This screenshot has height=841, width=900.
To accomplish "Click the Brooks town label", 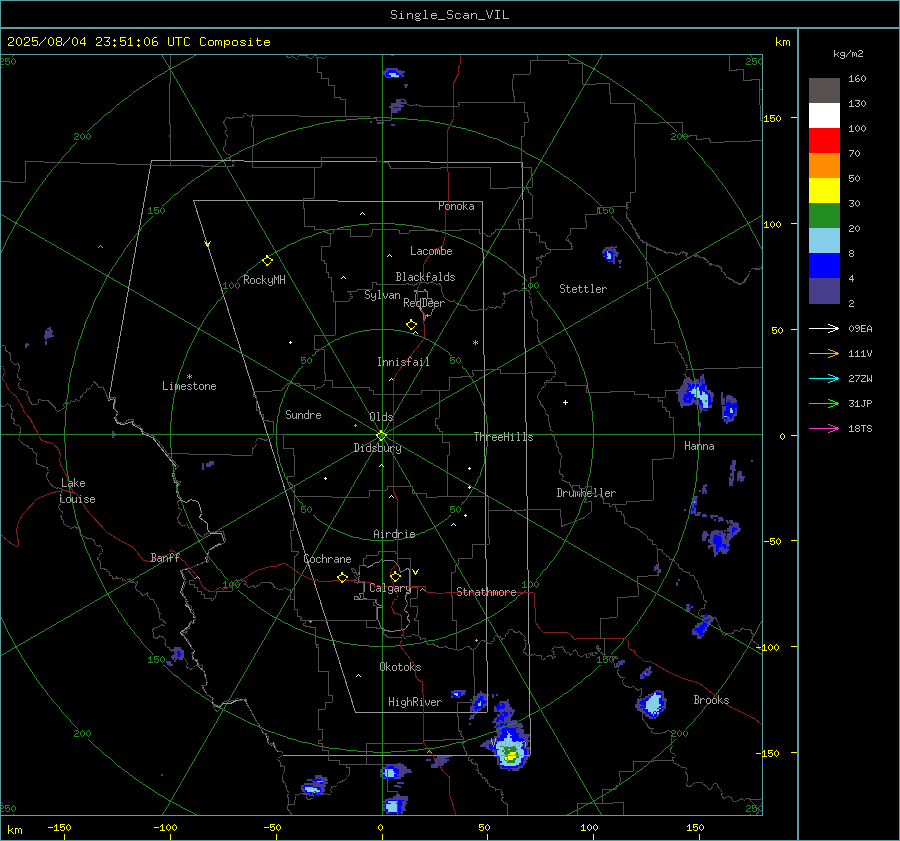I will 711,700.
